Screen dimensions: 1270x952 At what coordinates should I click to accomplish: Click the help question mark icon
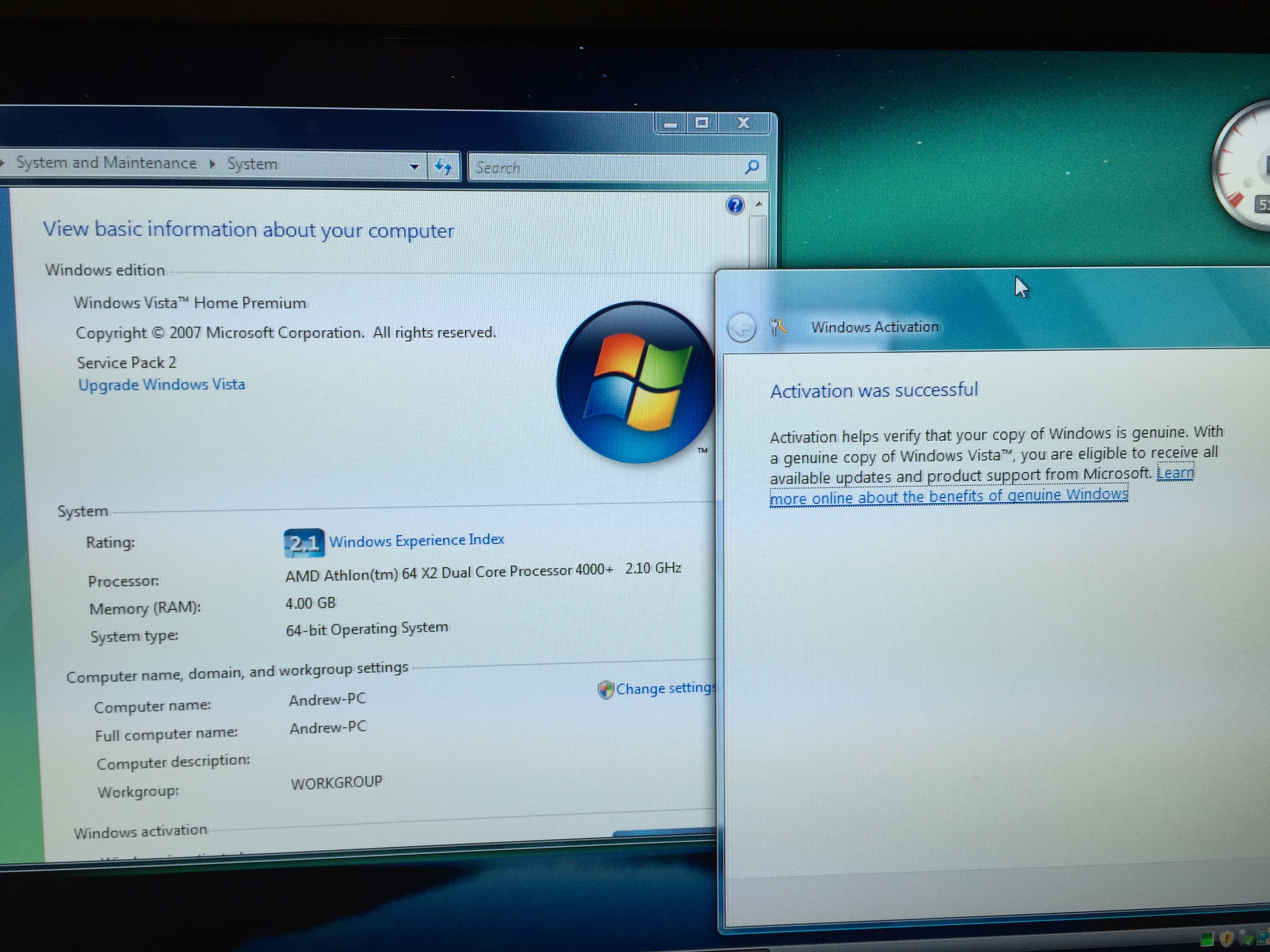click(x=735, y=205)
